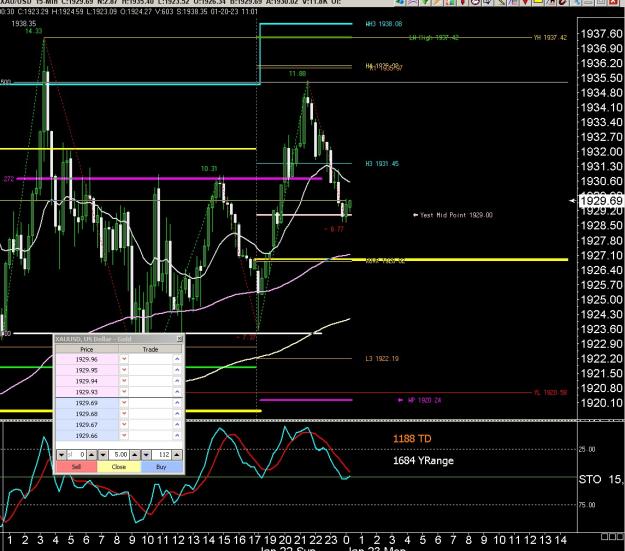Click the yellow Close button

[x=119, y=467]
